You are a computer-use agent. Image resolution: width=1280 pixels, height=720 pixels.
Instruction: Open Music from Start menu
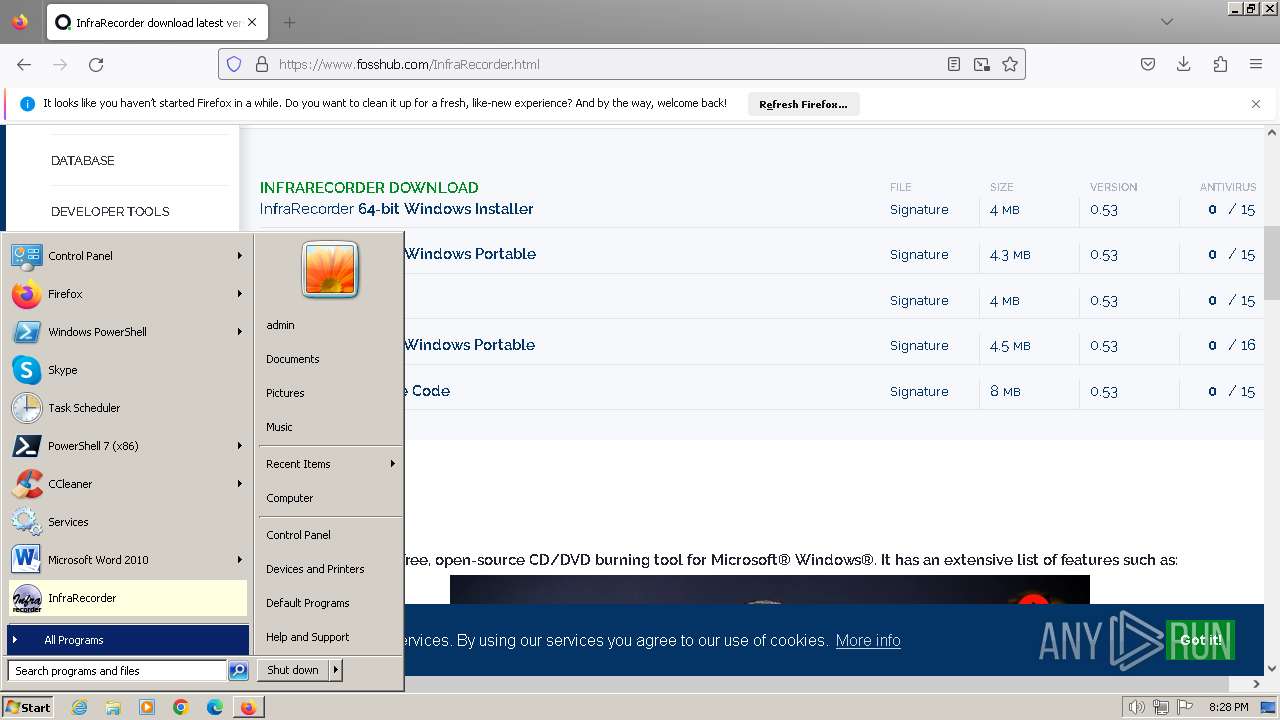coord(330,427)
